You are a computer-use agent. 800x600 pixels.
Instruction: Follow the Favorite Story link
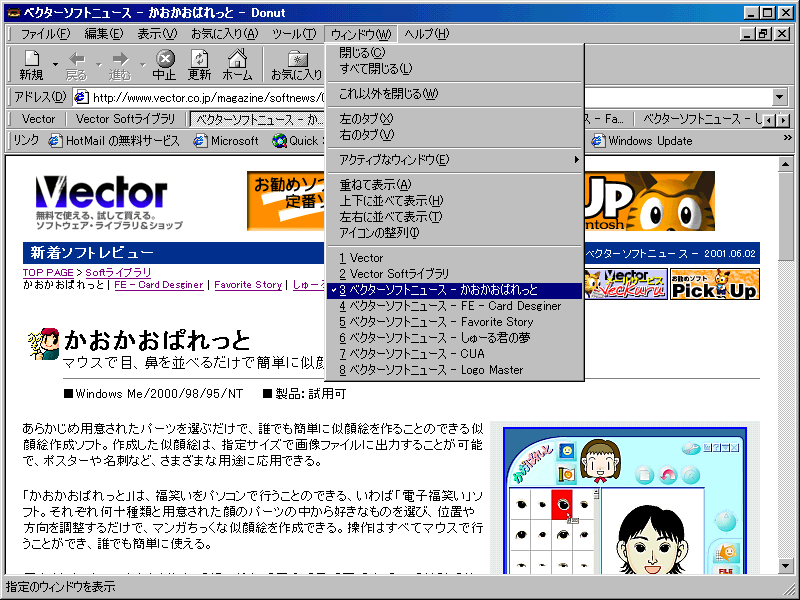(x=248, y=285)
